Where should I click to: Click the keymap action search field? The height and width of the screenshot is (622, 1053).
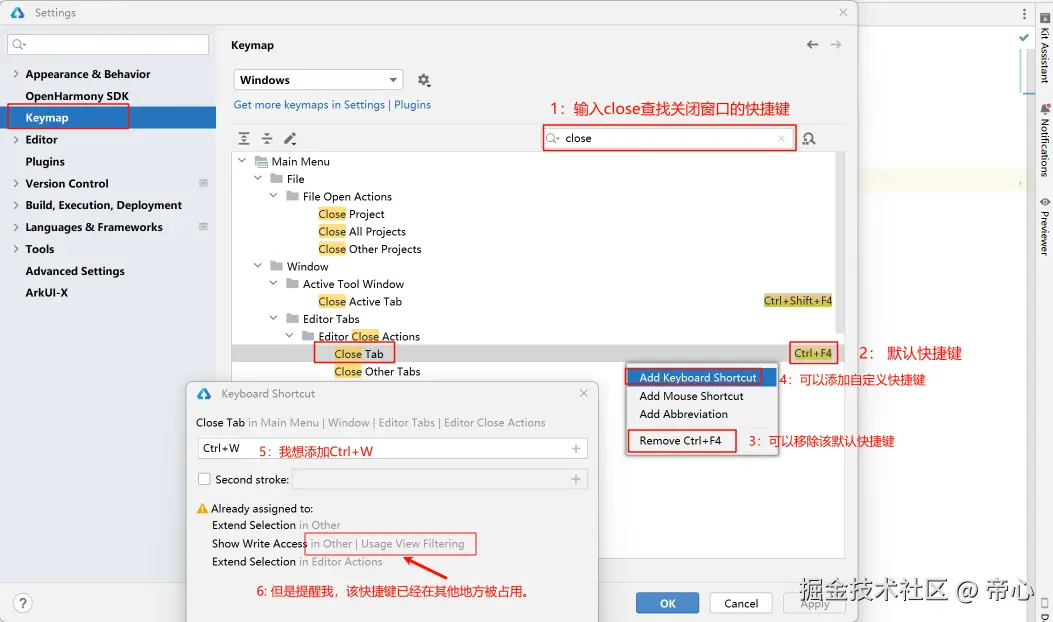[x=669, y=138]
